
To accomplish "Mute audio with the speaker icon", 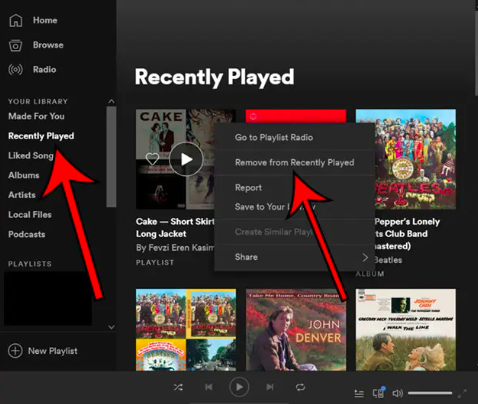I will (397, 393).
